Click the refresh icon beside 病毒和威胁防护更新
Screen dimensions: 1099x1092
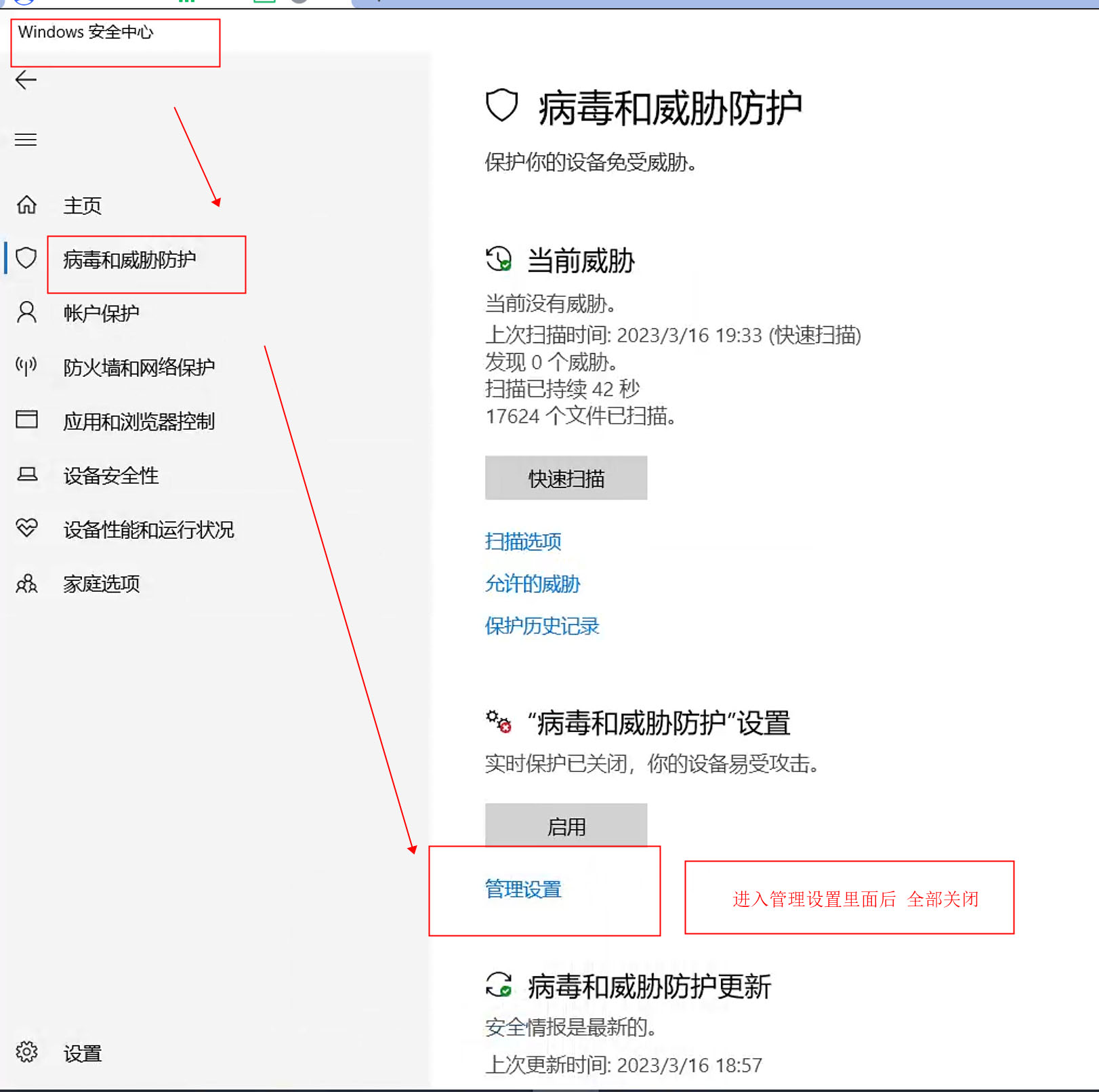click(499, 985)
